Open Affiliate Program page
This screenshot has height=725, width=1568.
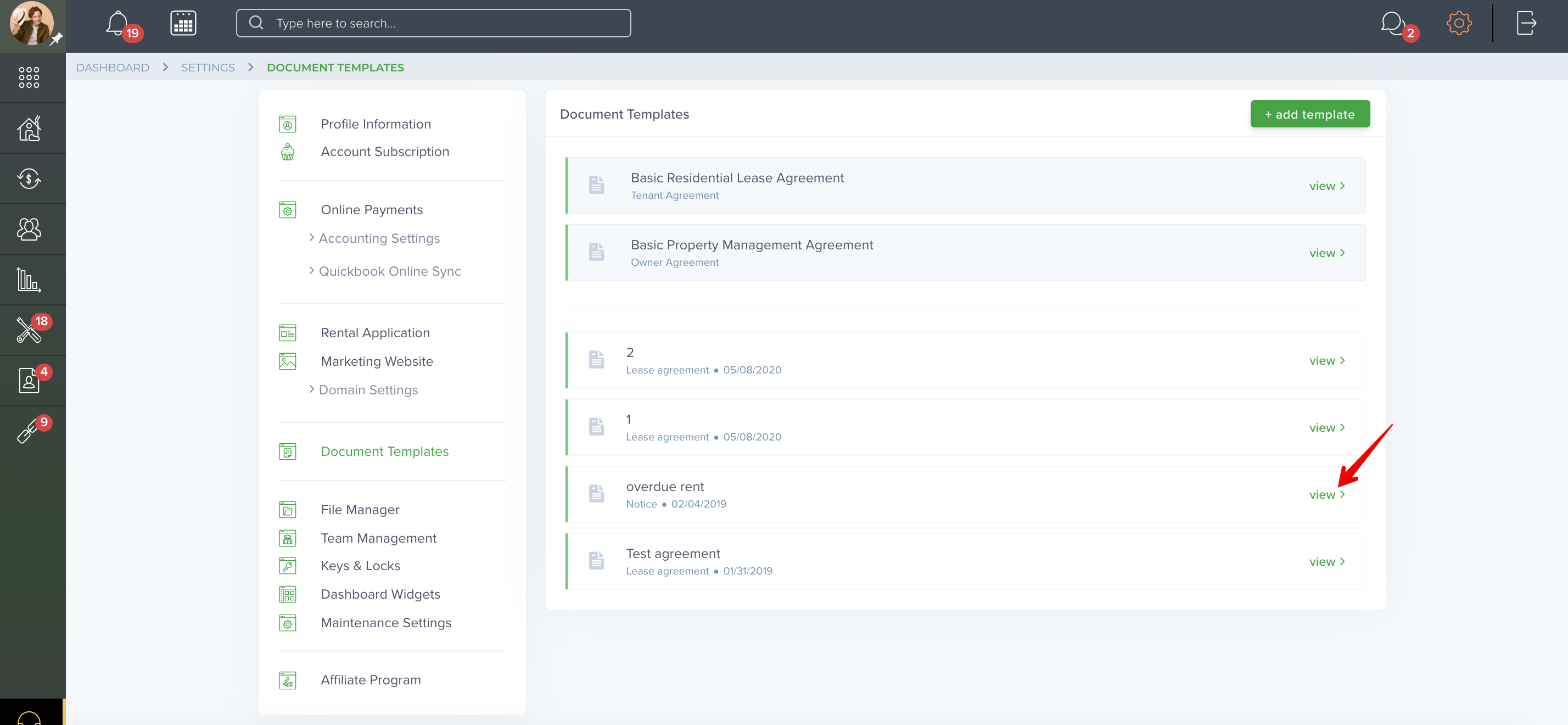pyautogui.click(x=371, y=680)
